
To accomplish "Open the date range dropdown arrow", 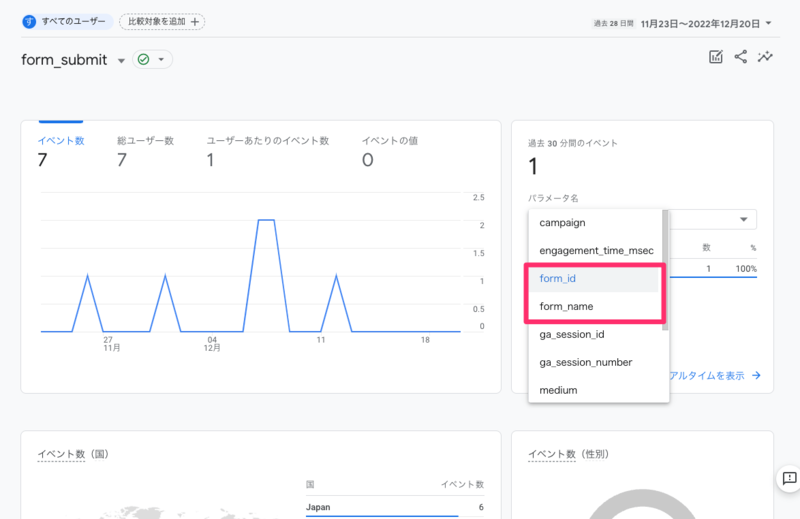I will click(768, 23).
